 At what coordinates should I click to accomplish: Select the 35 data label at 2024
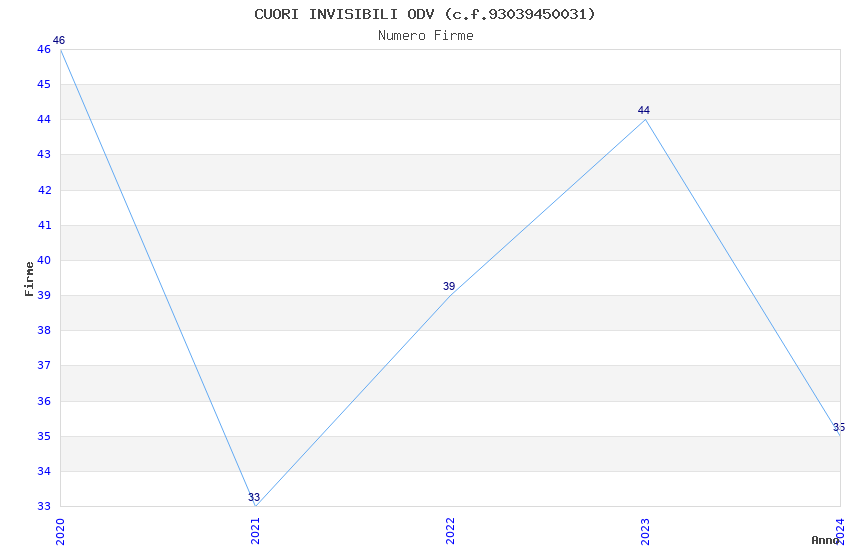(x=839, y=427)
